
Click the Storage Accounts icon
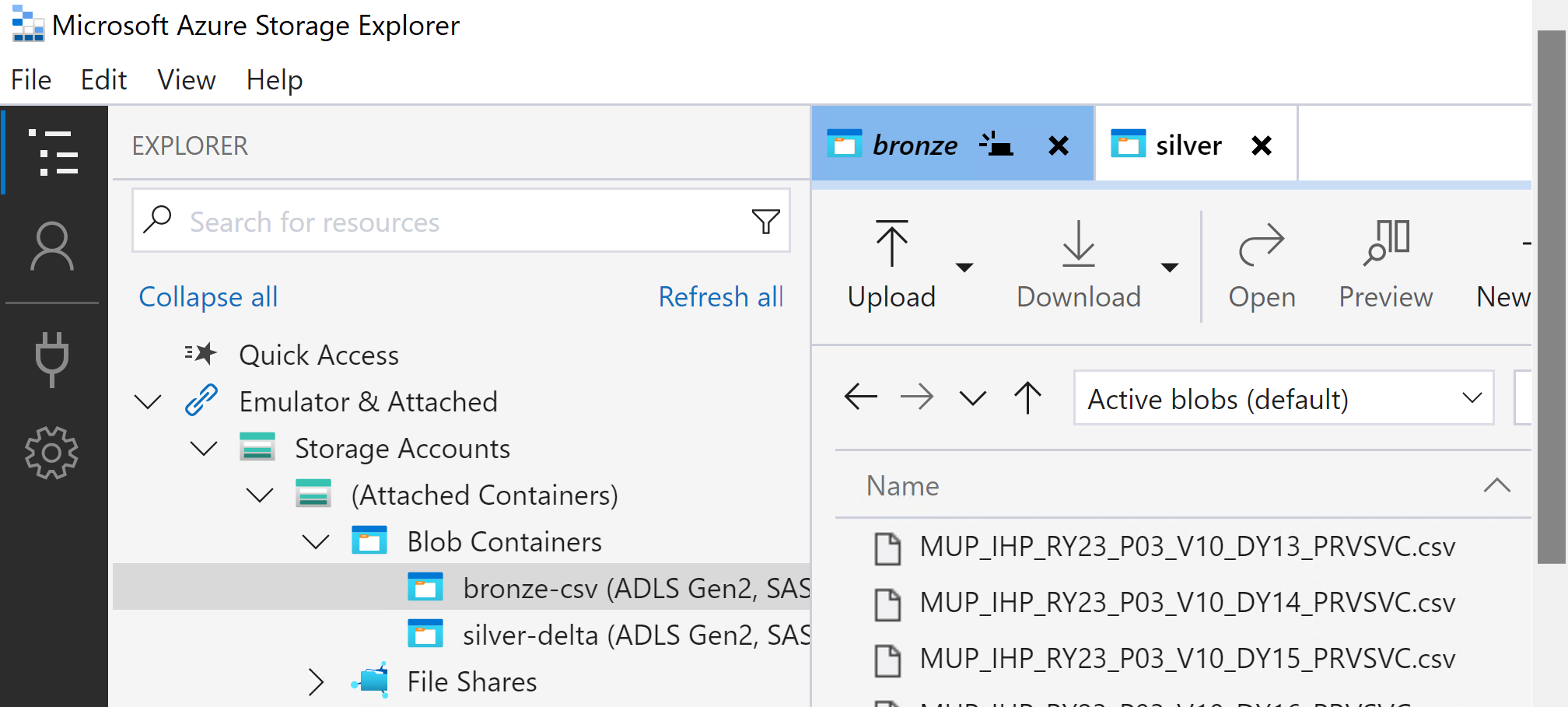coord(257,447)
